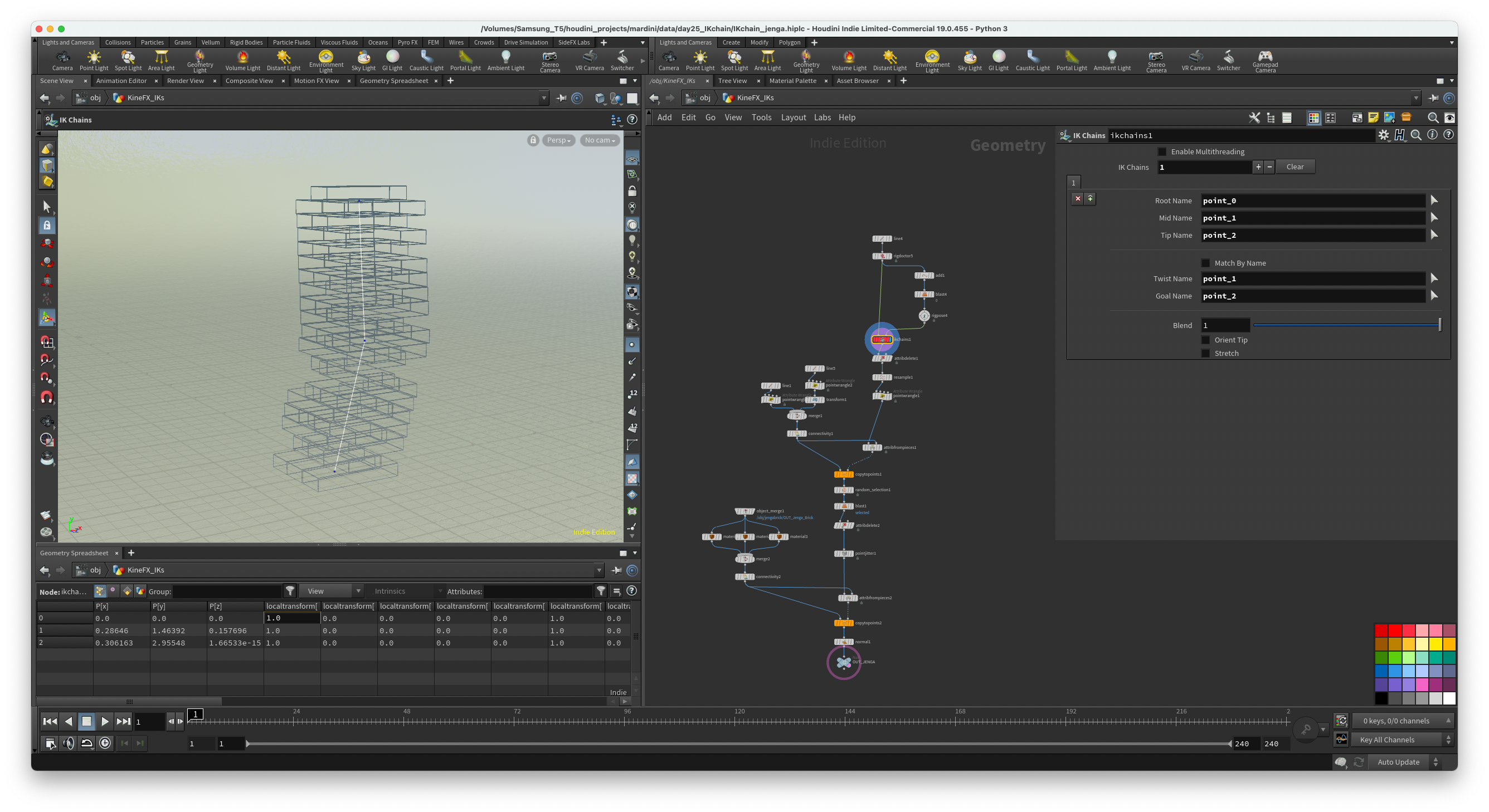The height and width of the screenshot is (812, 1489).
Task: Open the Key All Channels dropdown
Action: pos(1402,740)
